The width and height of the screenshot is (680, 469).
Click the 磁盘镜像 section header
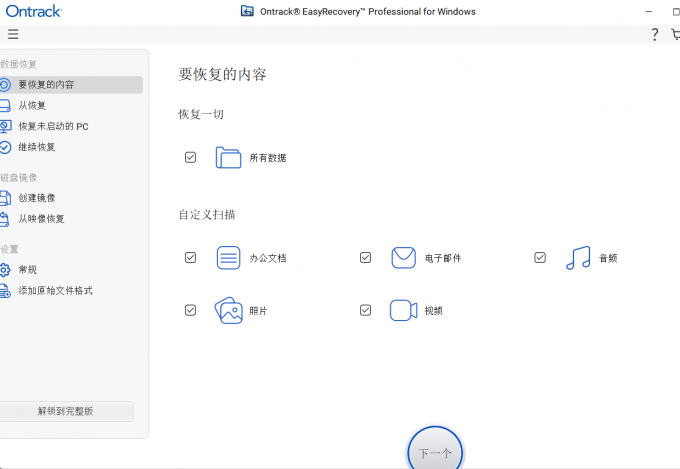(19, 177)
